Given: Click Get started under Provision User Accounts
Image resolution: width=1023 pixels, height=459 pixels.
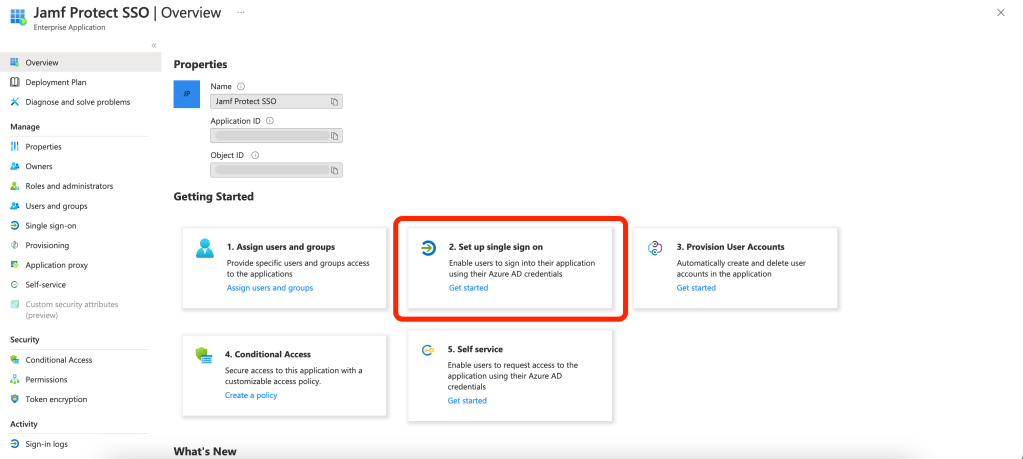Looking at the screenshot, I should coord(696,288).
